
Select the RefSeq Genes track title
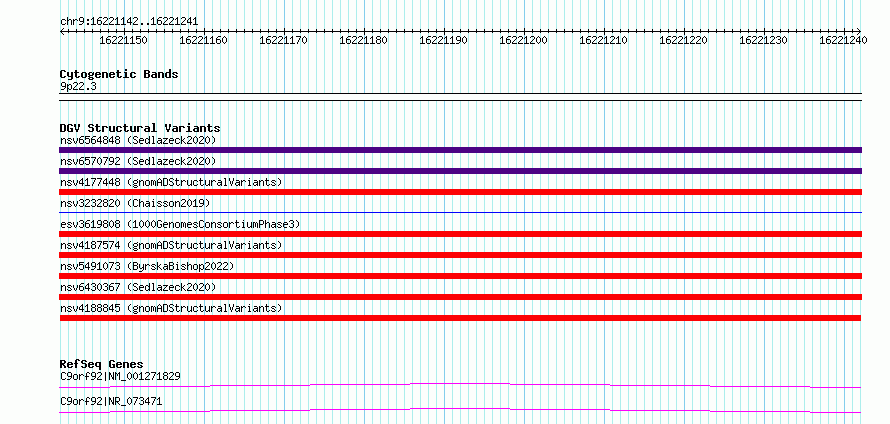coord(101,364)
